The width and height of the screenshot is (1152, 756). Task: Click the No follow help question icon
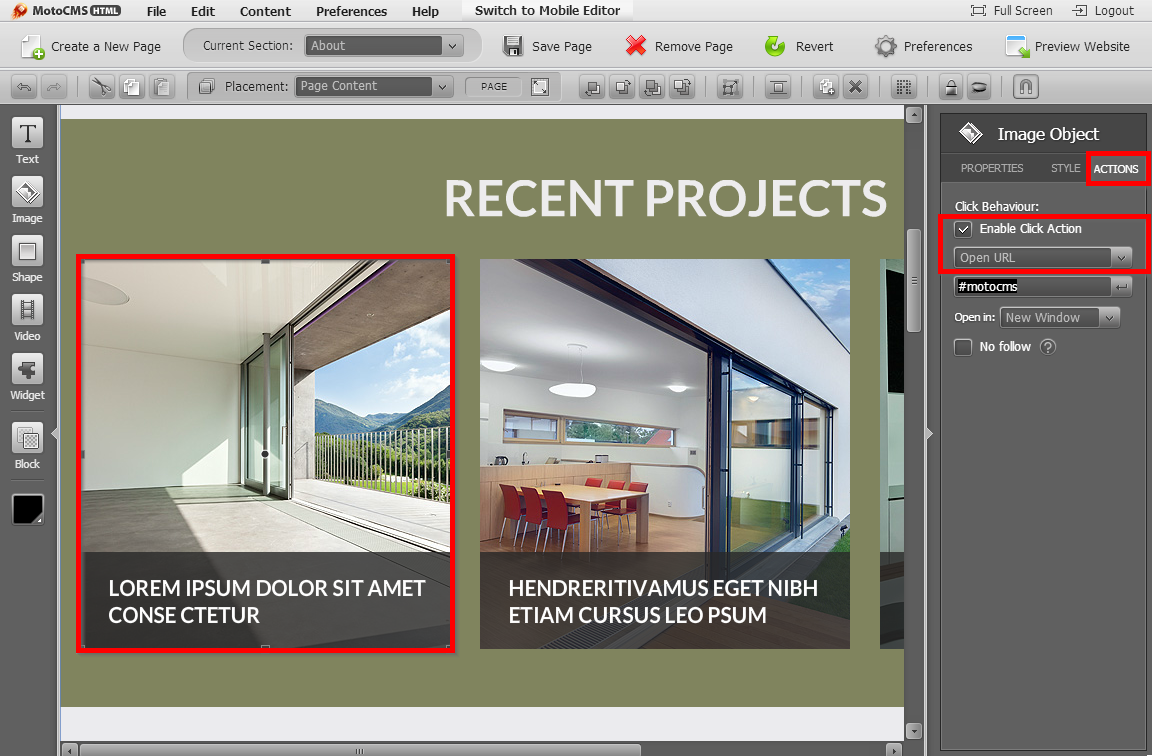[1048, 347]
